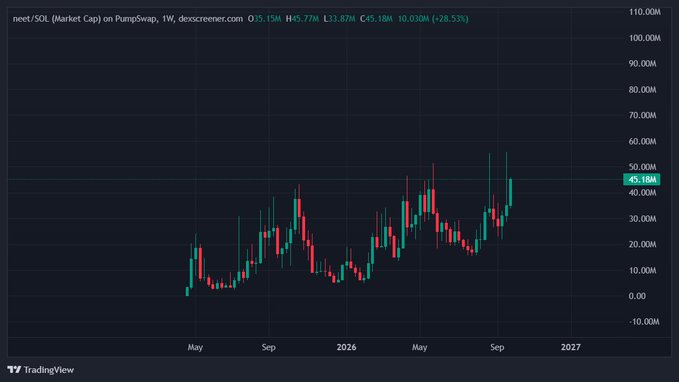Viewport: 679px width, 382px height.
Task: Click the low value 33.87M
Action: coord(342,19)
